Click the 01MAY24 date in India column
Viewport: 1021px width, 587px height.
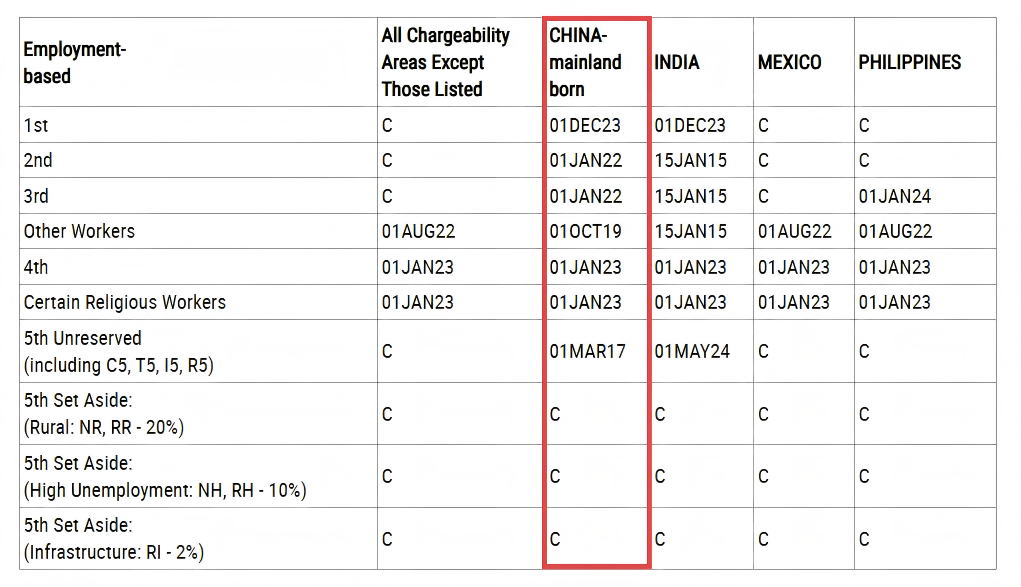[x=692, y=351]
